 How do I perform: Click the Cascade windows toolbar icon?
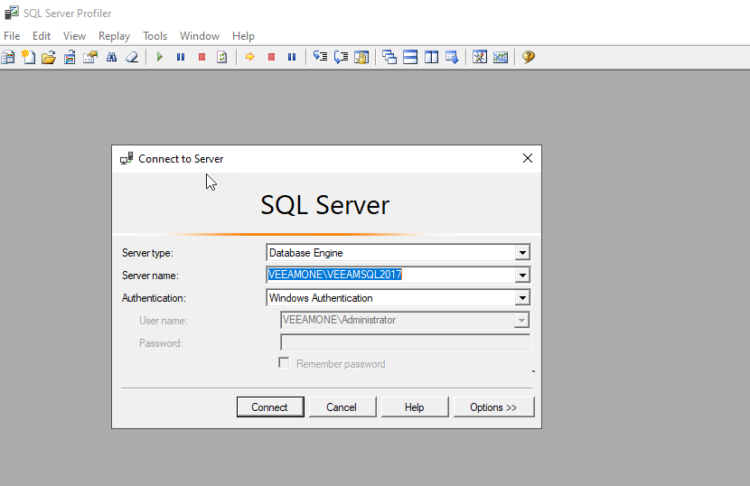click(x=389, y=57)
